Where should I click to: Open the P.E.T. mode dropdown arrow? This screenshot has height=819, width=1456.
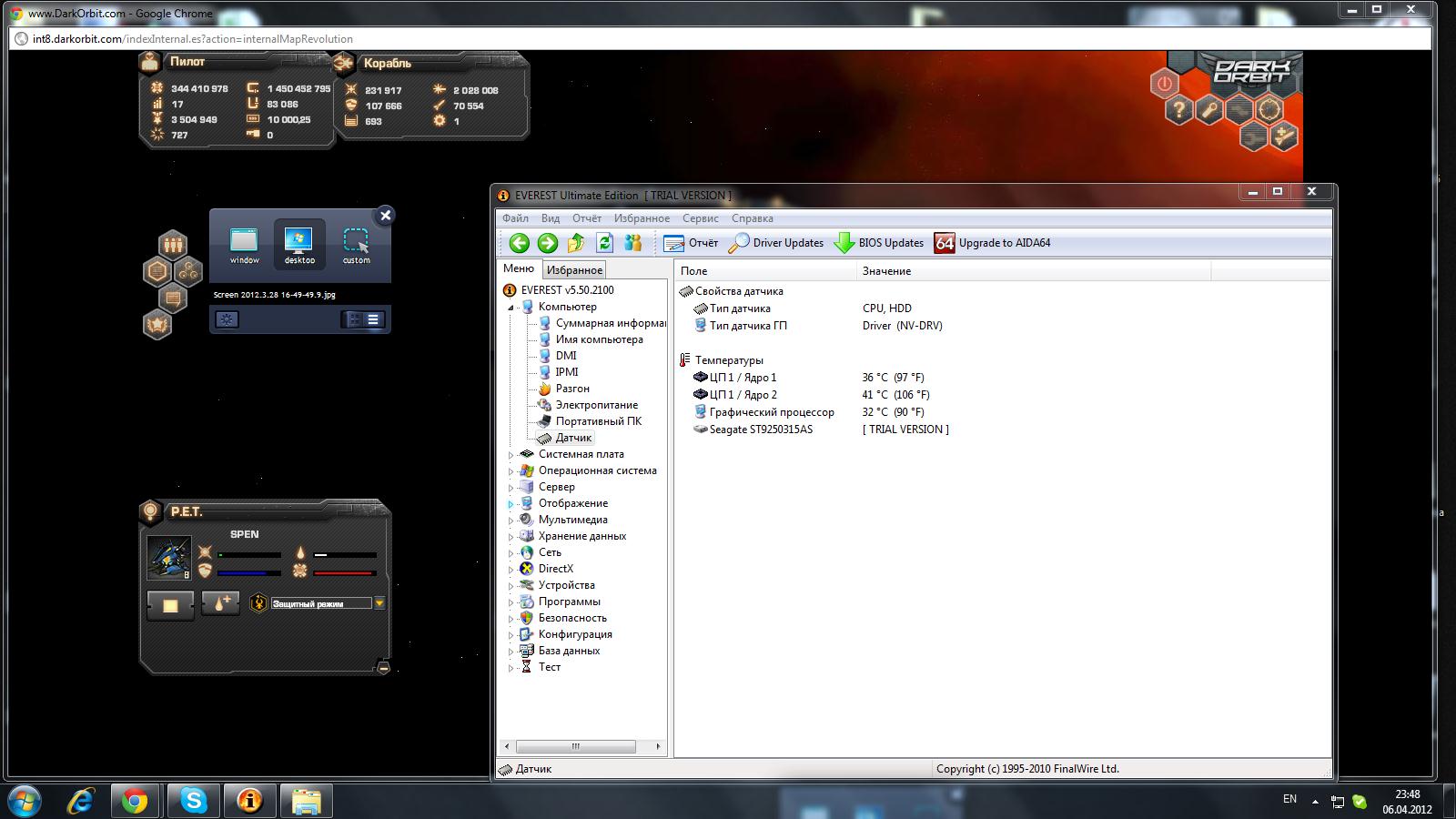pos(379,603)
